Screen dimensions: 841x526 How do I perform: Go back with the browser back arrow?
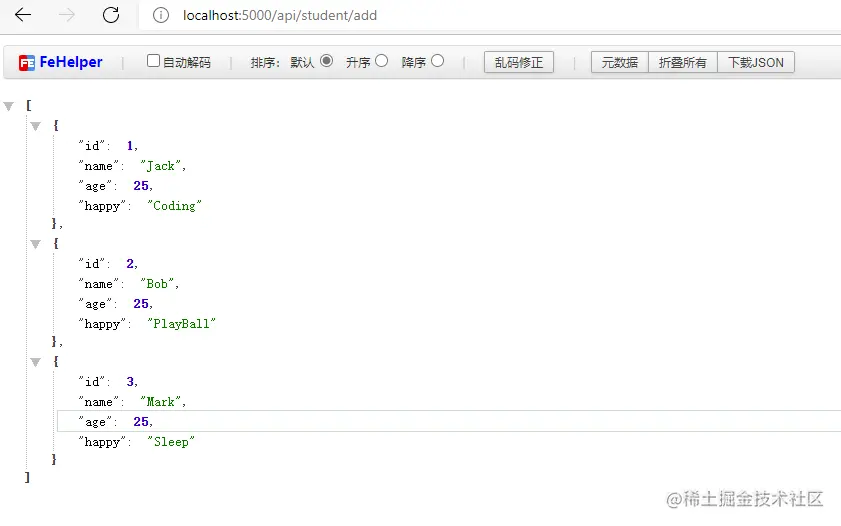pos(23,15)
